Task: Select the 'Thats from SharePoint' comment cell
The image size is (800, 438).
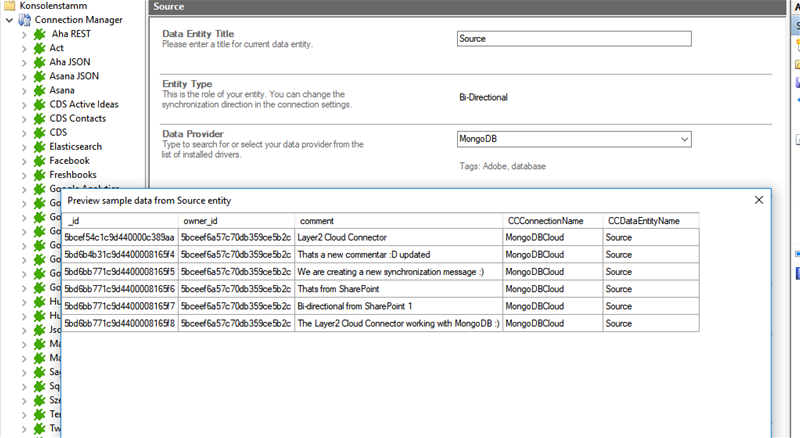Action: pos(399,289)
